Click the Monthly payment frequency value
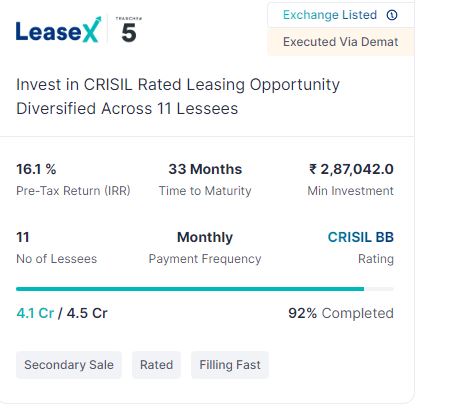The height and width of the screenshot is (419, 469). 205,237
